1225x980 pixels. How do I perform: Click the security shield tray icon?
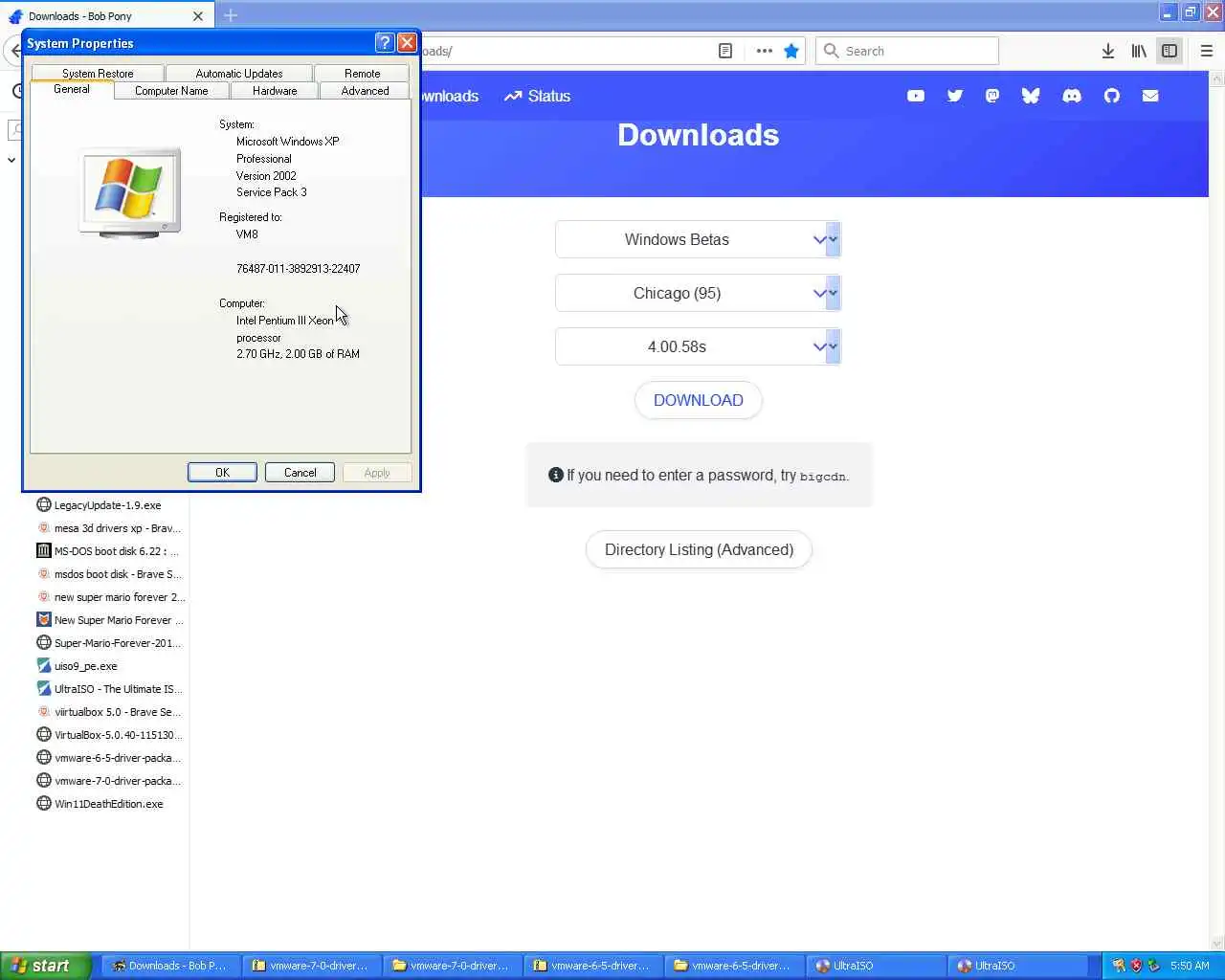pyautogui.click(x=1136, y=966)
